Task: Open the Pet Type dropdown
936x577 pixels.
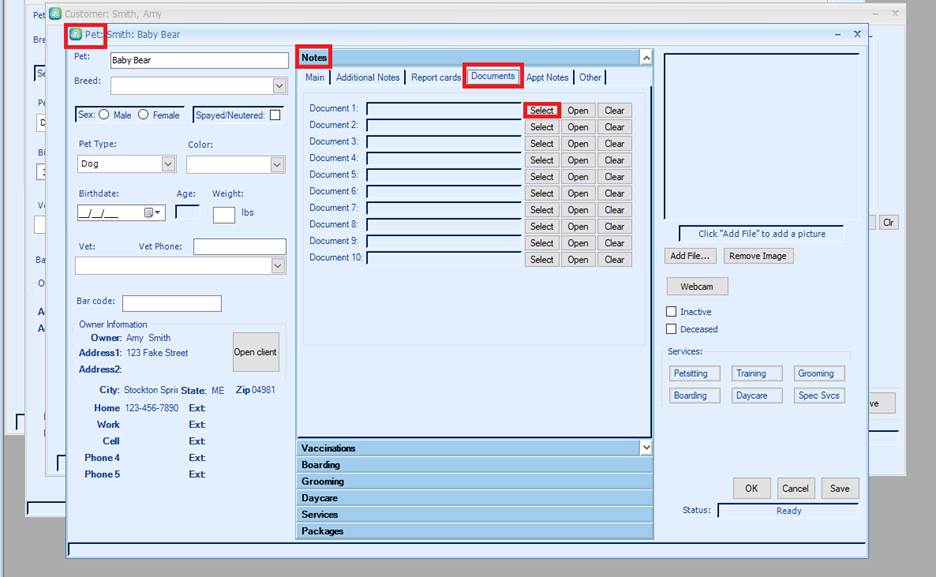Action: click(167, 164)
